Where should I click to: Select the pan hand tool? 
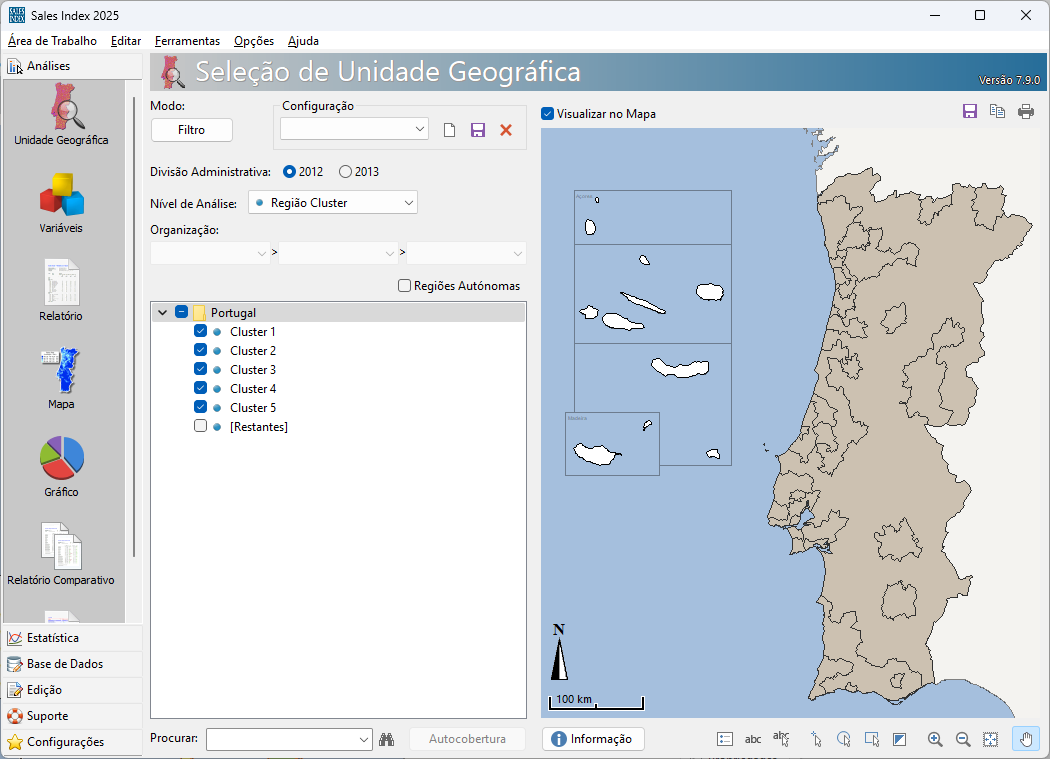tap(1026, 739)
